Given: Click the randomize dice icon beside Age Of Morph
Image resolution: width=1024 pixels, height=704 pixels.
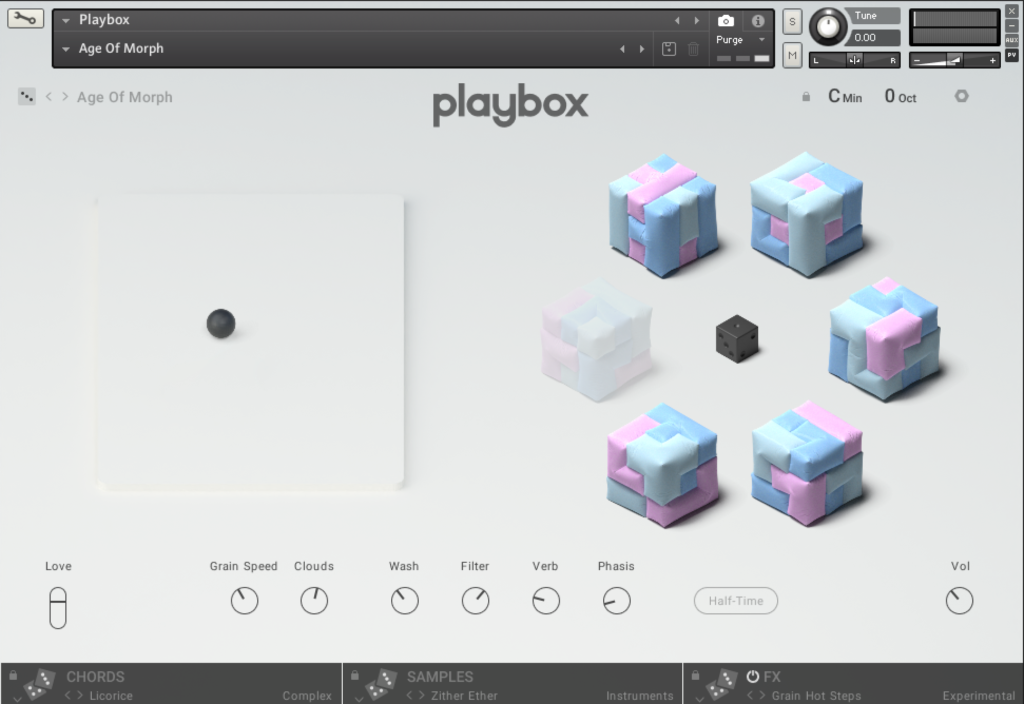Looking at the screenshot, I should [26, 97].
